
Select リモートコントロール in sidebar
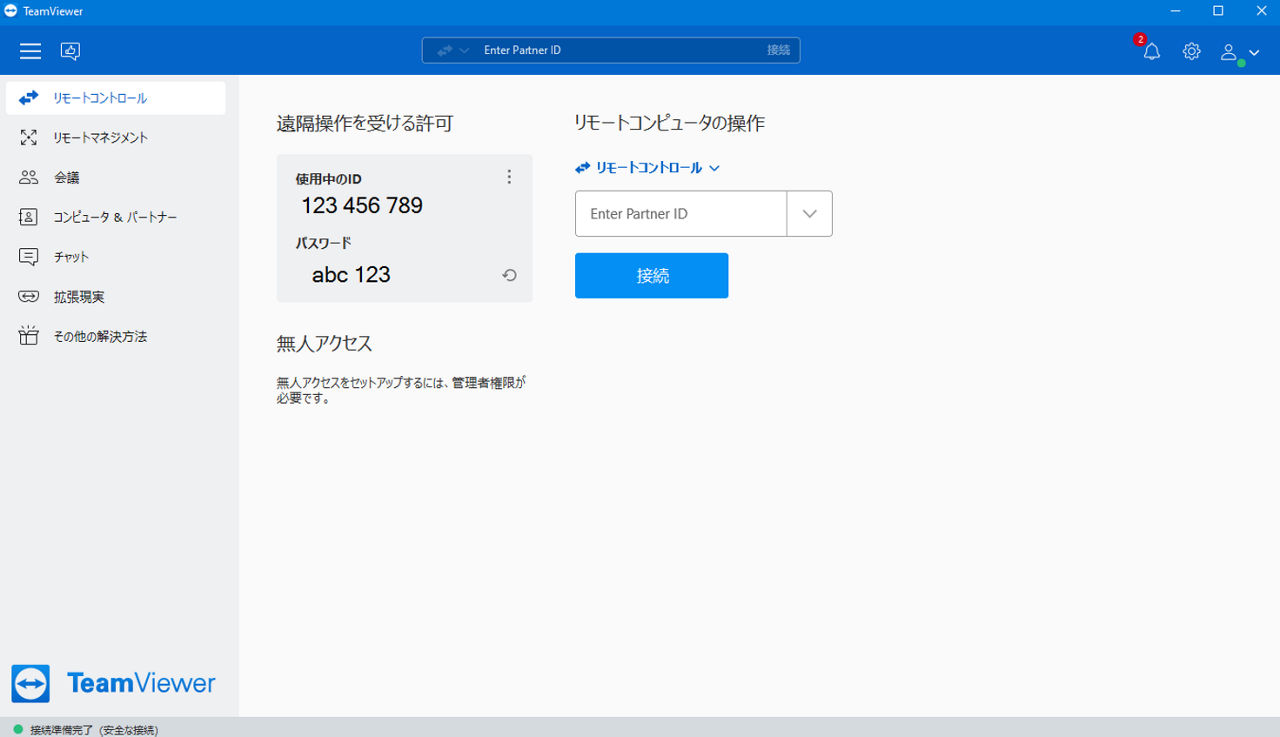pos(115,98)
